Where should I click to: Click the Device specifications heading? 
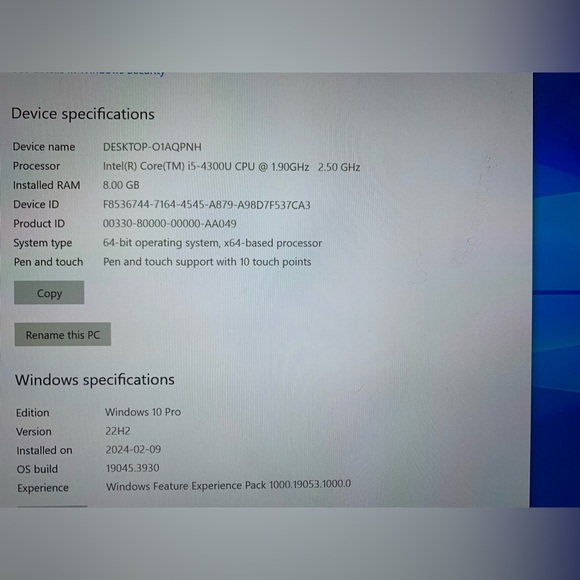coord(83,114)
